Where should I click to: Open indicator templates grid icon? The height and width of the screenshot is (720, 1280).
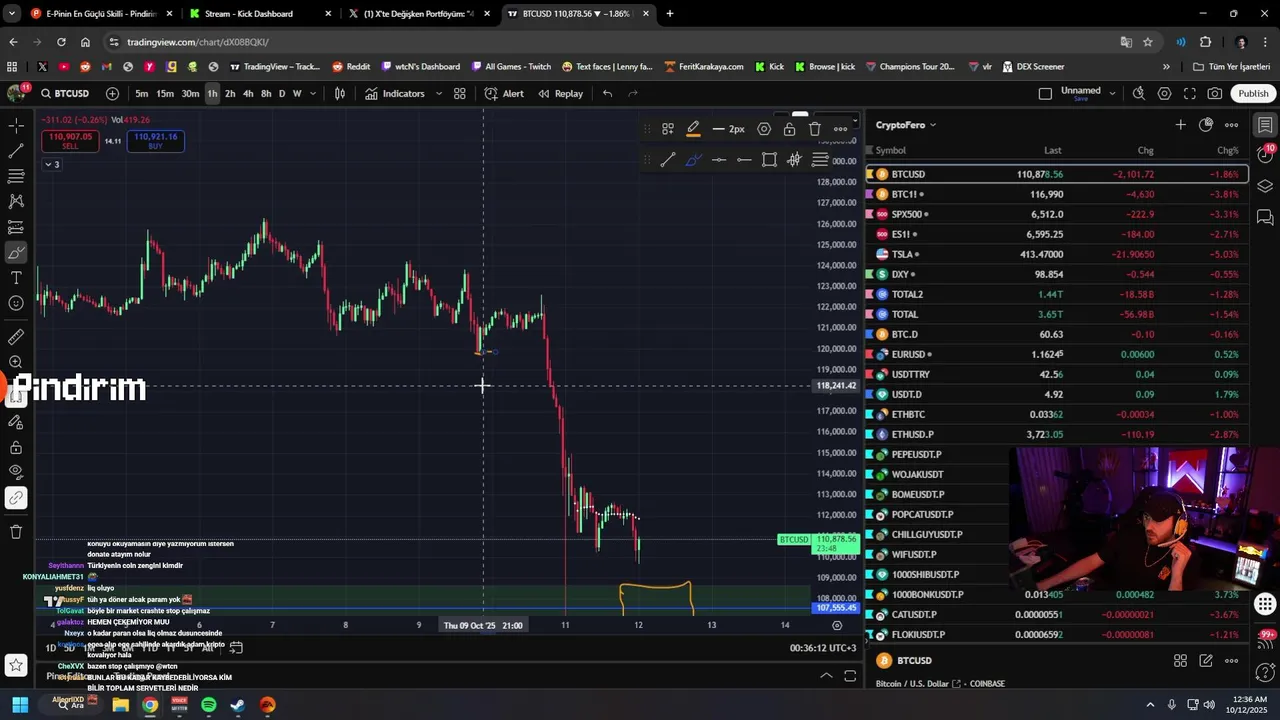pos(460,93)
